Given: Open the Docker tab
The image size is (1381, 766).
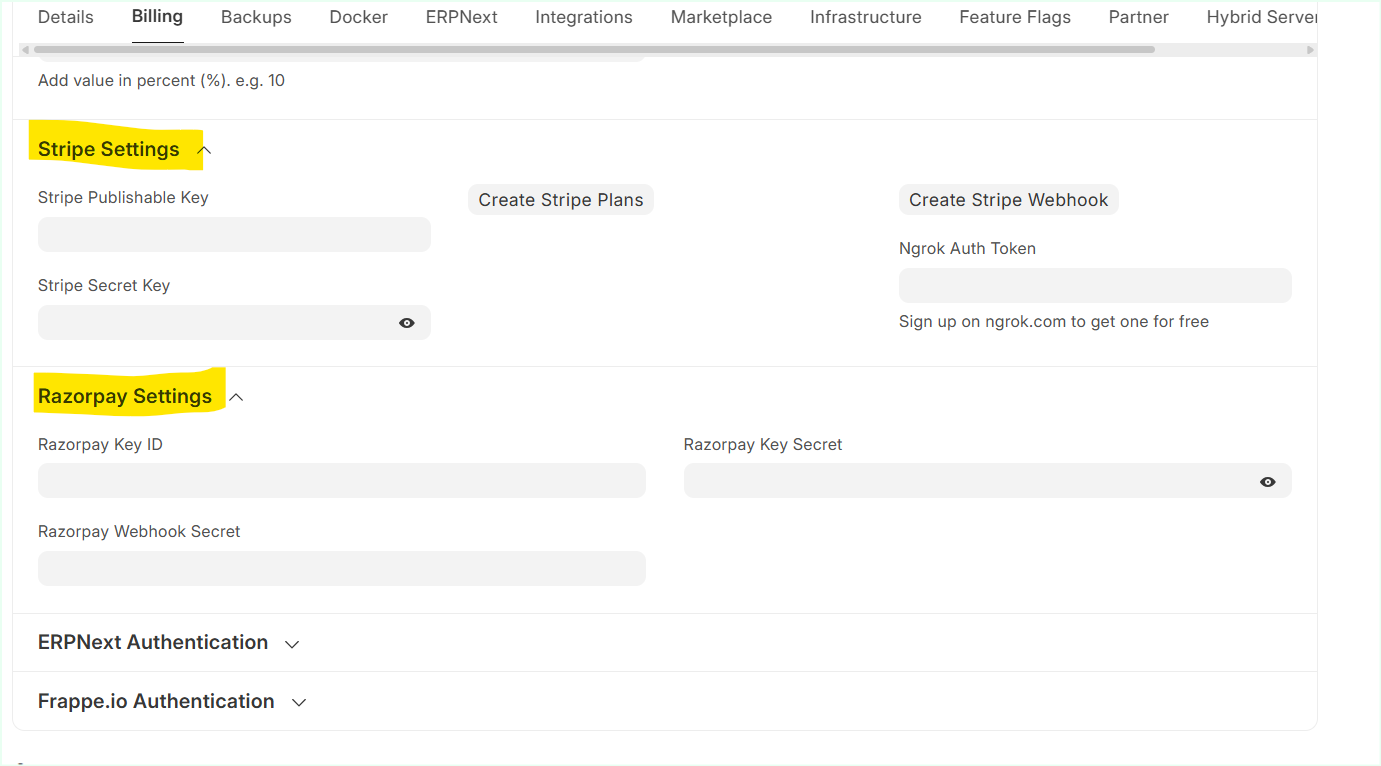Looking at the screenshot, I should point(359,17).
